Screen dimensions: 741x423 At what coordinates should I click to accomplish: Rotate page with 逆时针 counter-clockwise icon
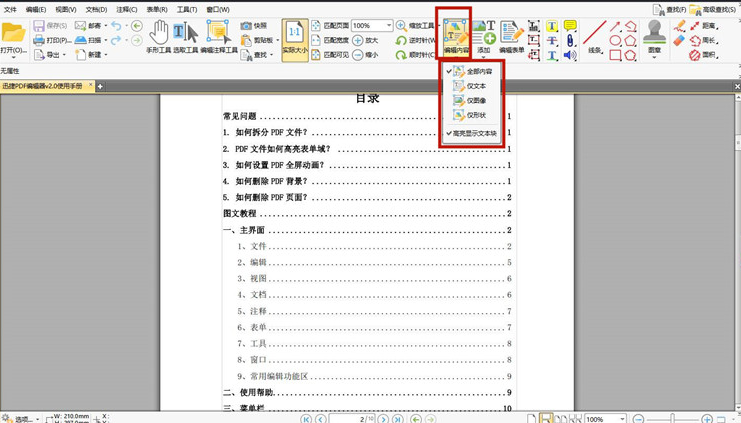click(x=401, y=41)
